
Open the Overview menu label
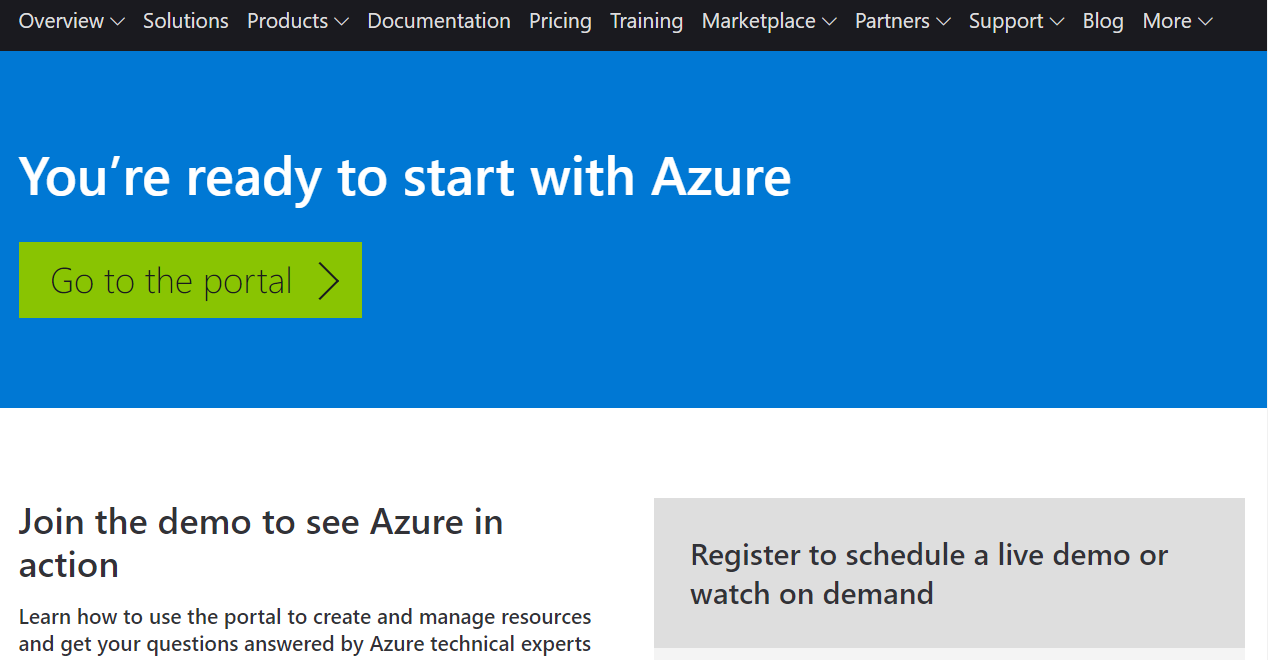(x=61, y=21)
